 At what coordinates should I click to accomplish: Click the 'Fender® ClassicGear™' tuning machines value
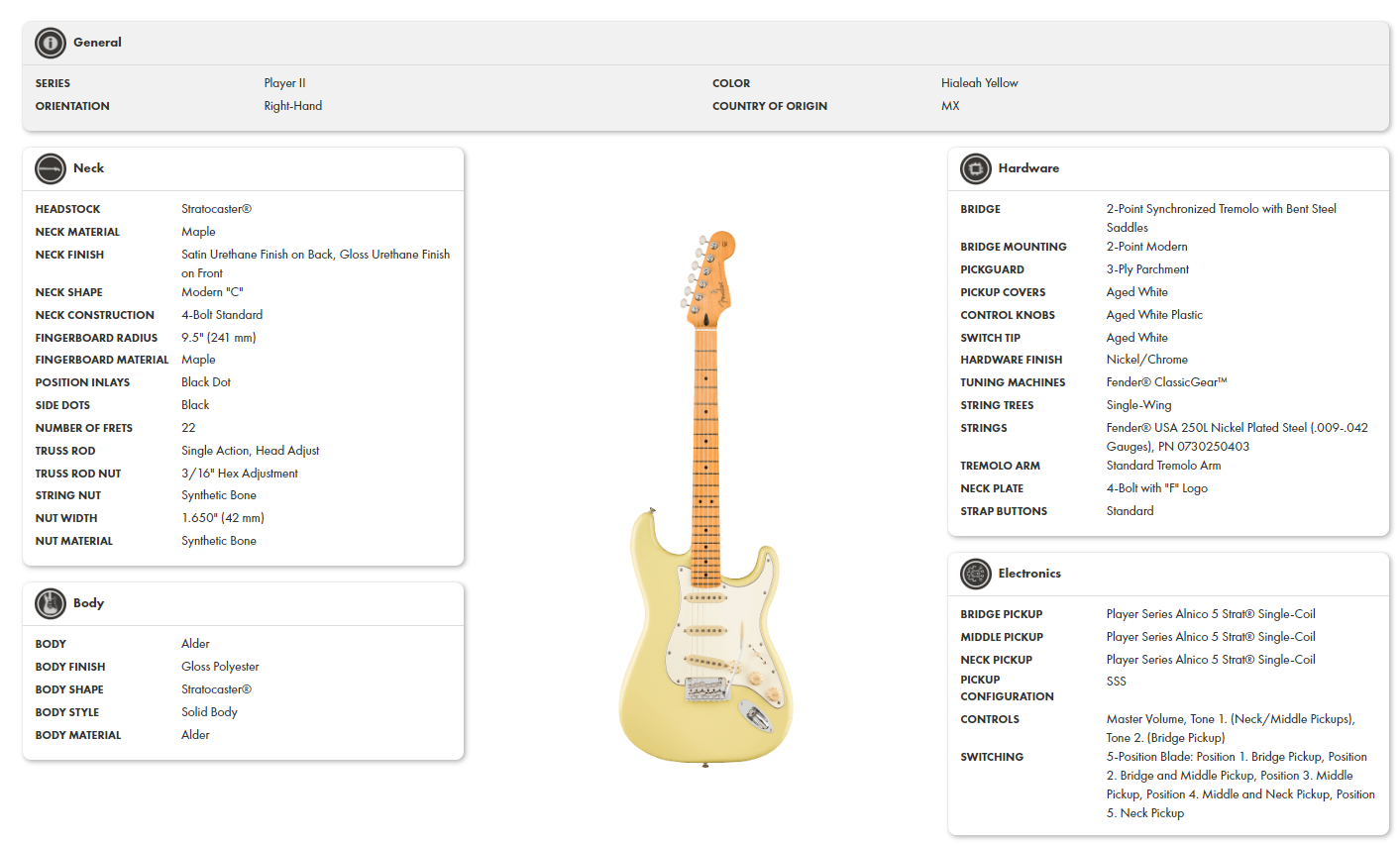tap(1166, 382)
